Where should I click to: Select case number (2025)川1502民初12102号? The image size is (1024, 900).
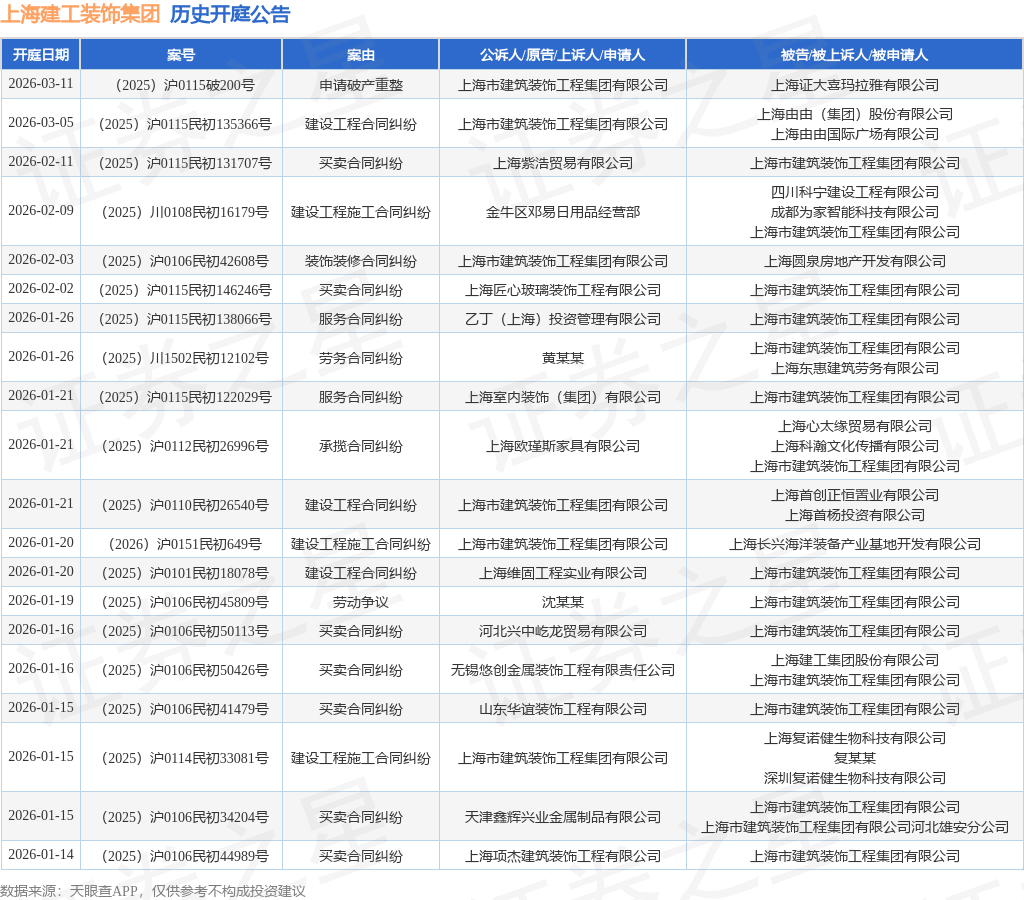(185, 359)
